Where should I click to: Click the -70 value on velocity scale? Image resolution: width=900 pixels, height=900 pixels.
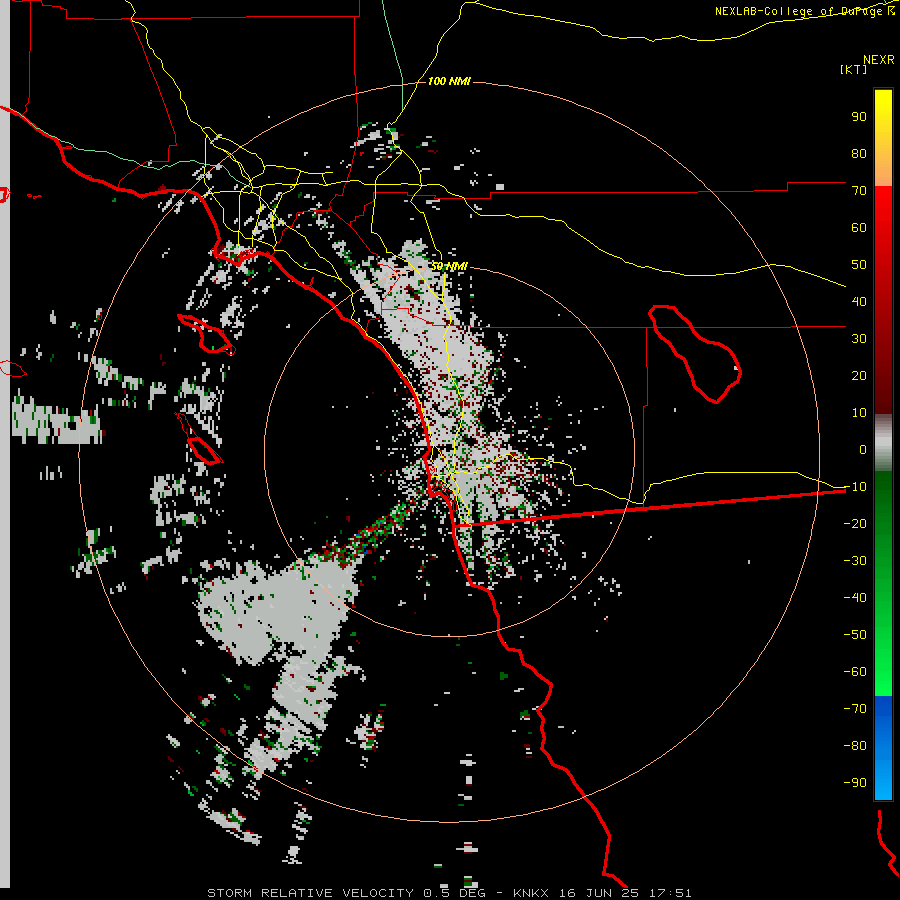pyautogui.click(x=855, y=709)
